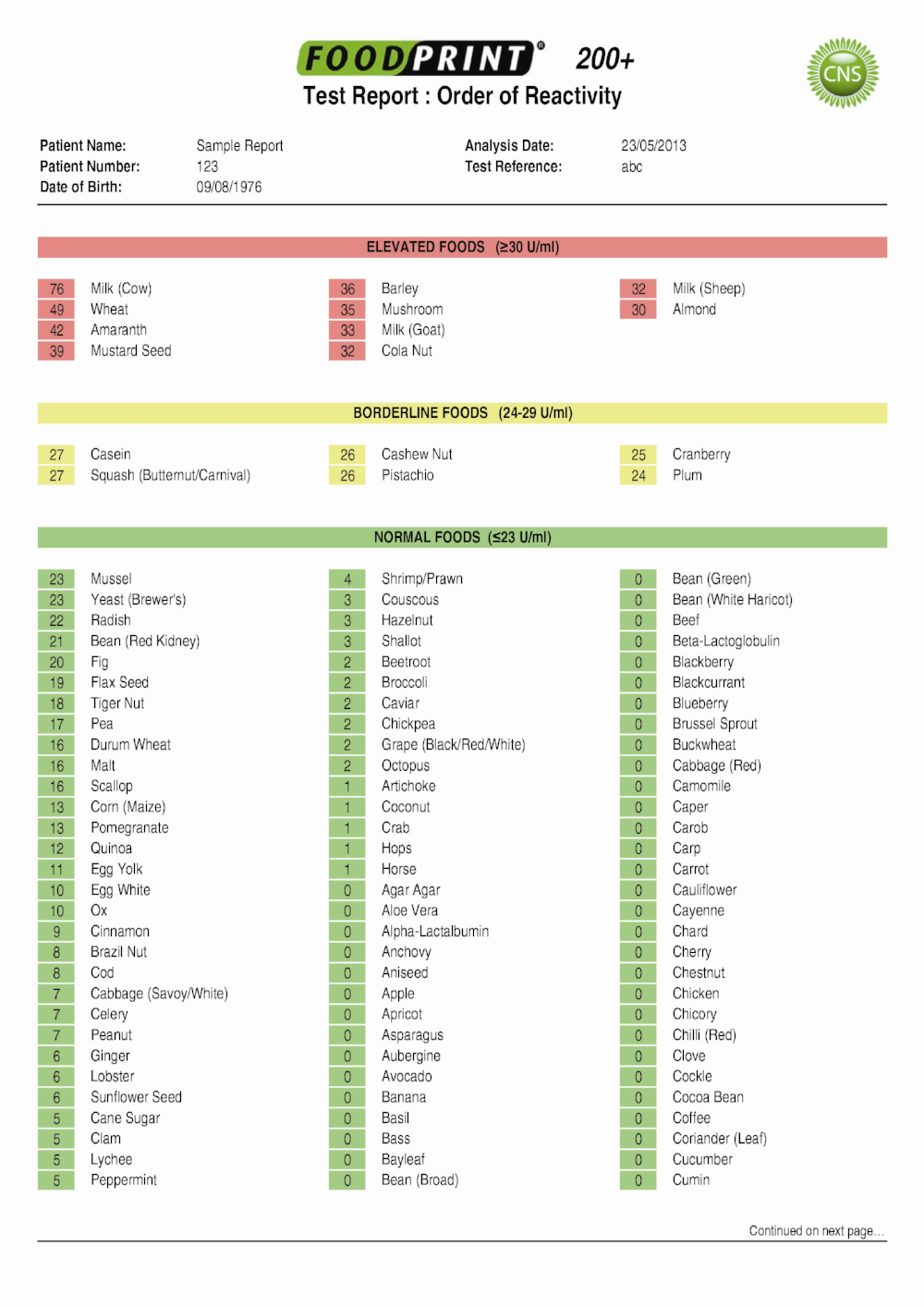The width and height of the screenshot is (924, 1307).
Task: Click the NORMAL FOODS green header bar
Action: [x=462, y=537]
